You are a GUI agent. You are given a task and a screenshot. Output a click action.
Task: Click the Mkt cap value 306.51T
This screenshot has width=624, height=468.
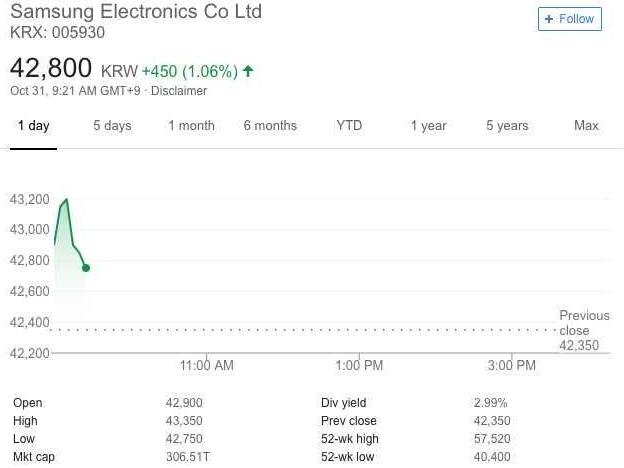[187, 457]
